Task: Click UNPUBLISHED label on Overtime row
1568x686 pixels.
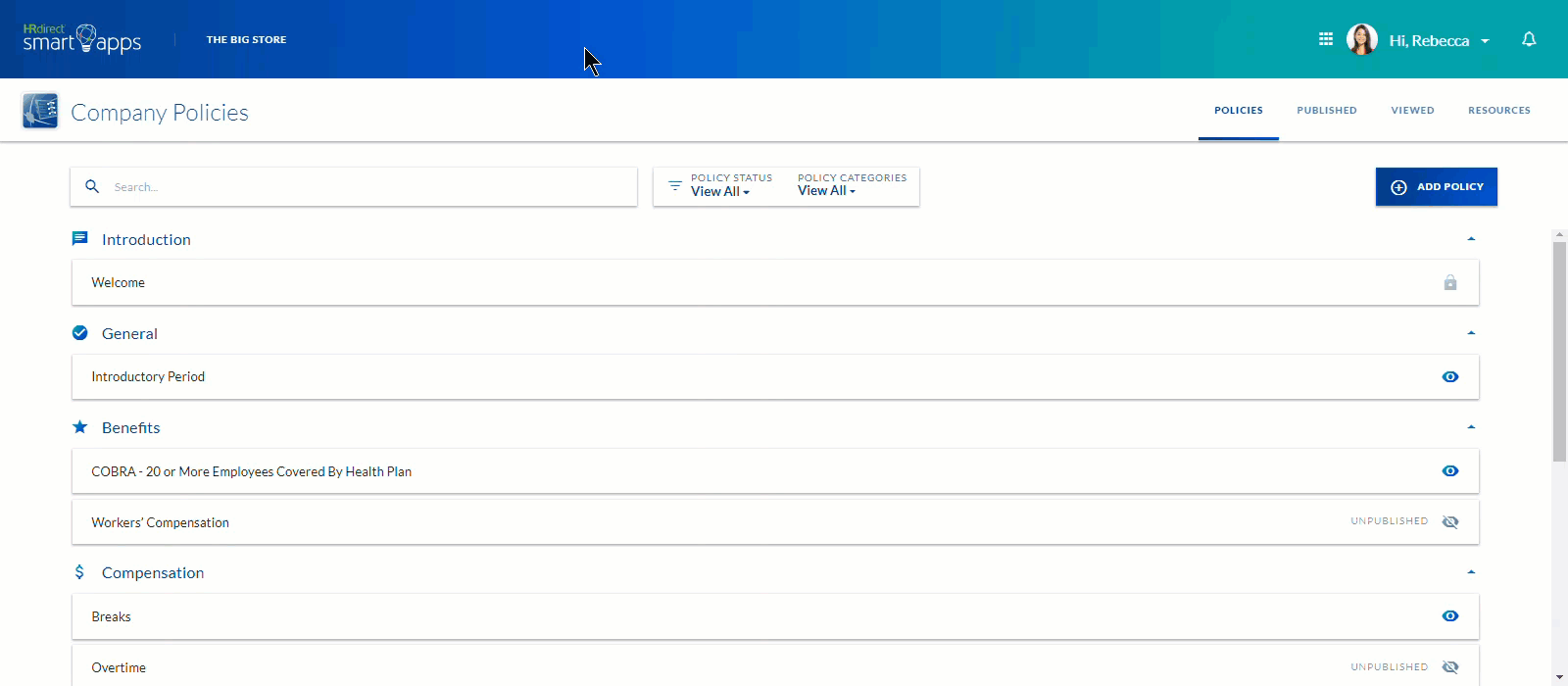Action: (x=1389, y=667)
